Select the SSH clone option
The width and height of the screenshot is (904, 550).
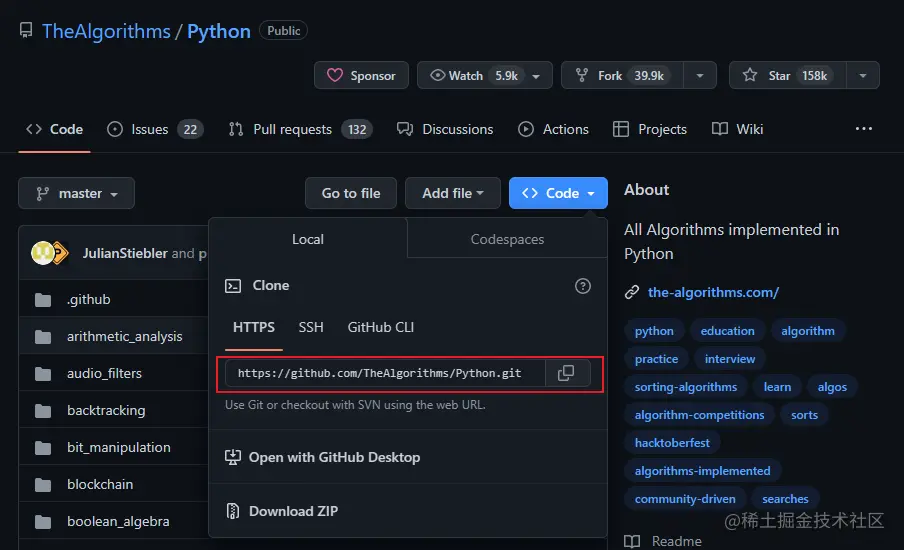click(x=311, y=327)
